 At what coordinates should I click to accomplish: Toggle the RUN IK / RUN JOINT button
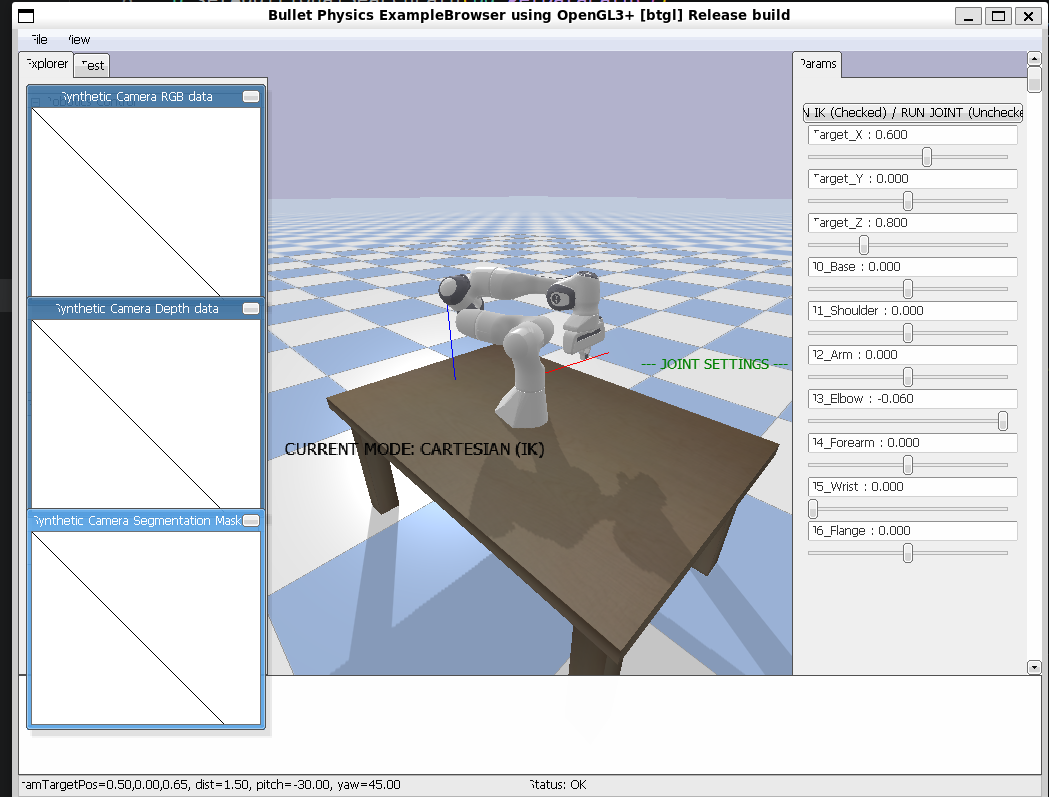[913, 112]
